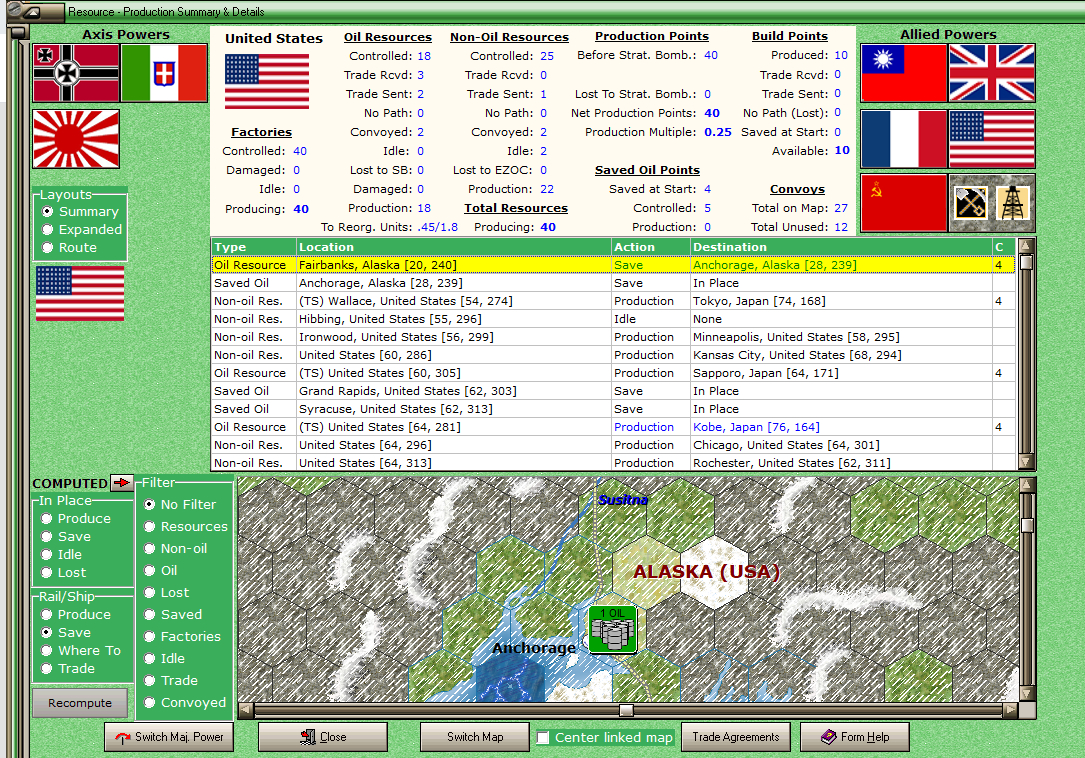This screenshot has width=1085, height=758.
Task: Click the red arrow beside COMPUTED
Action: coord(122,482)
